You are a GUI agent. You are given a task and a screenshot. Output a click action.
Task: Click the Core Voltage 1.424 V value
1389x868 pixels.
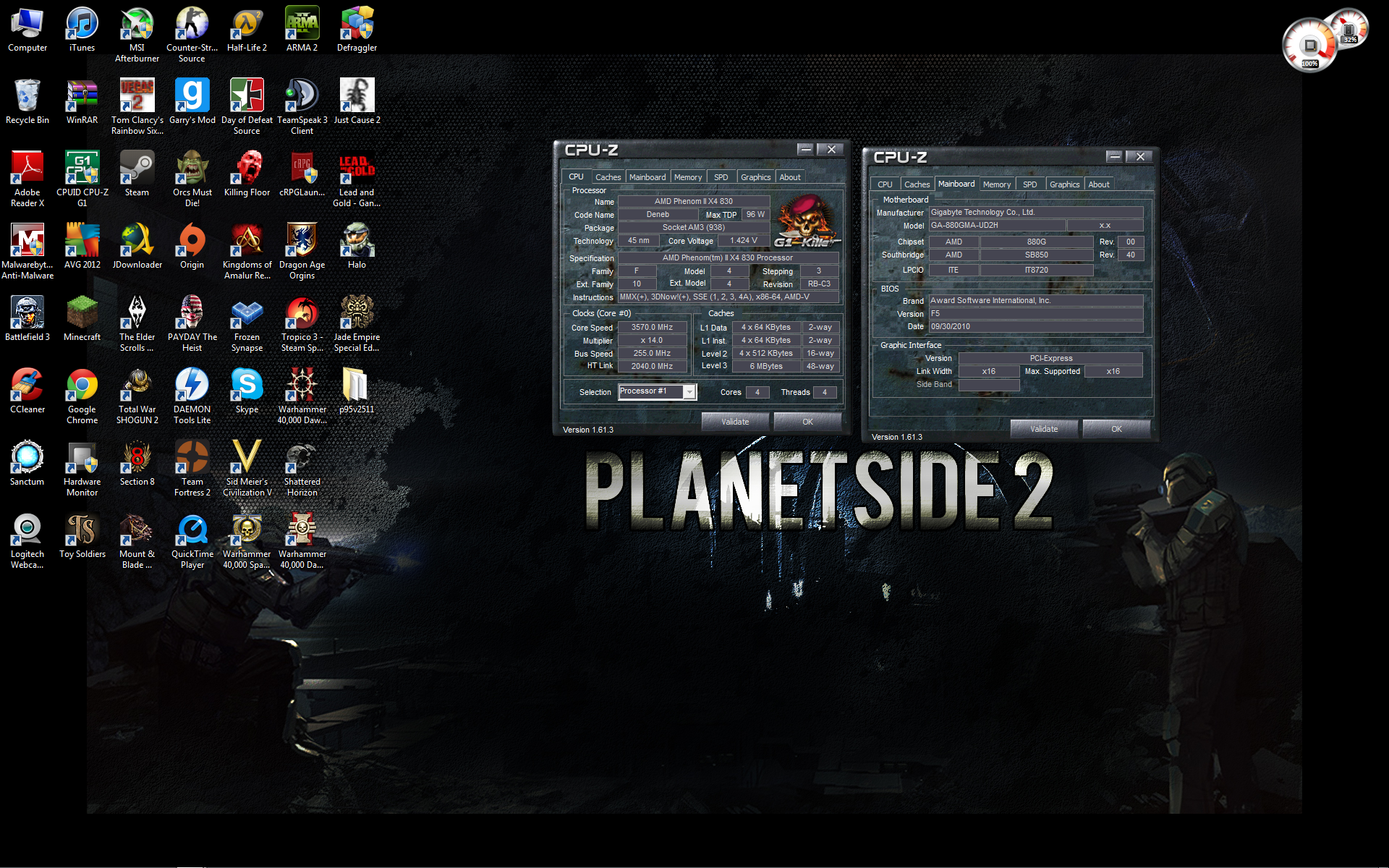tap(744, 241)
